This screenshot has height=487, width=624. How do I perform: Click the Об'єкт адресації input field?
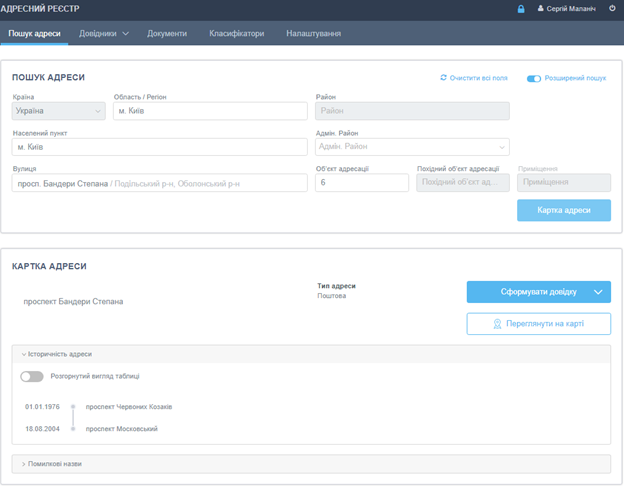coord(362,183)
